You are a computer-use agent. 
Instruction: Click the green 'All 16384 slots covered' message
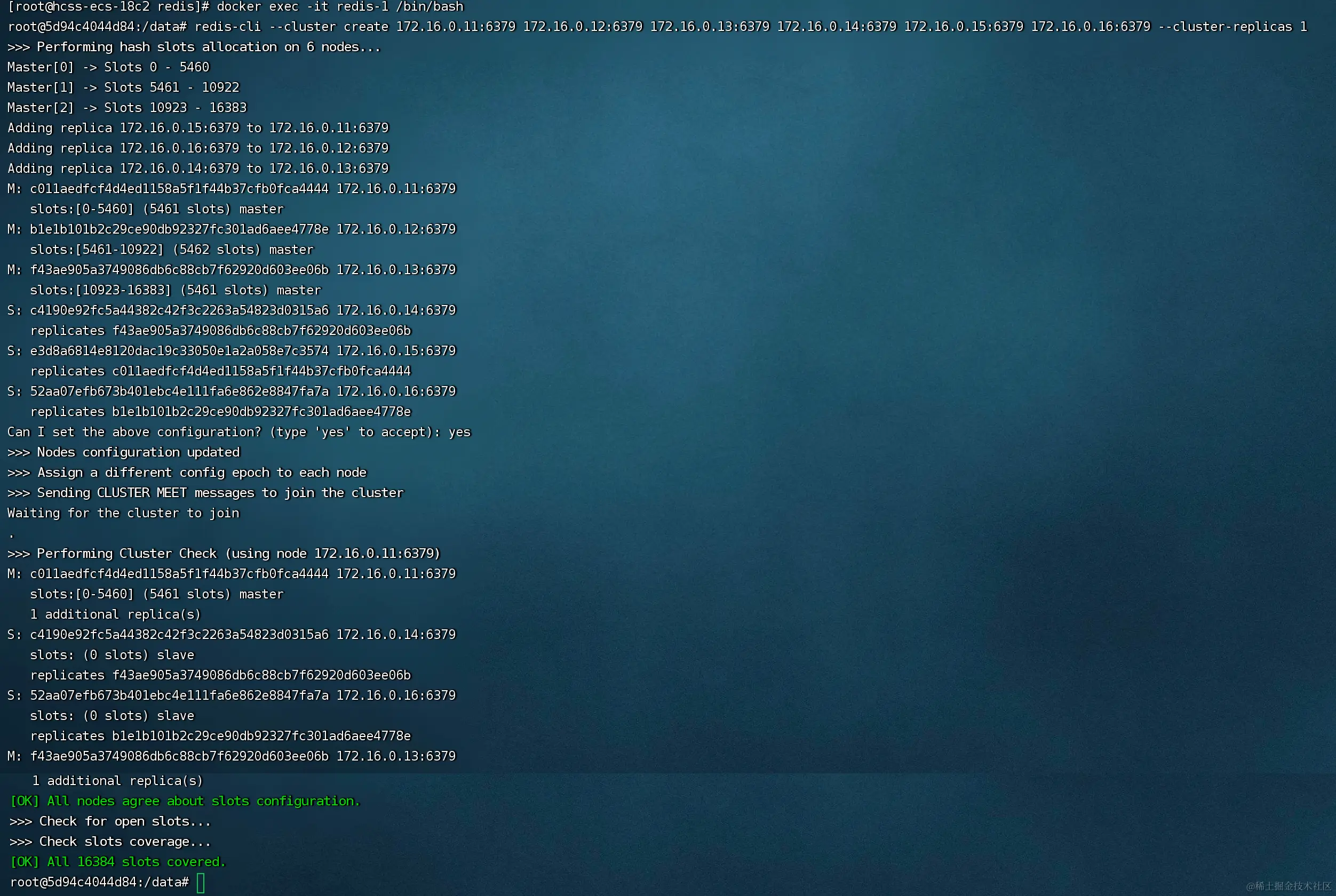[118, 862]
